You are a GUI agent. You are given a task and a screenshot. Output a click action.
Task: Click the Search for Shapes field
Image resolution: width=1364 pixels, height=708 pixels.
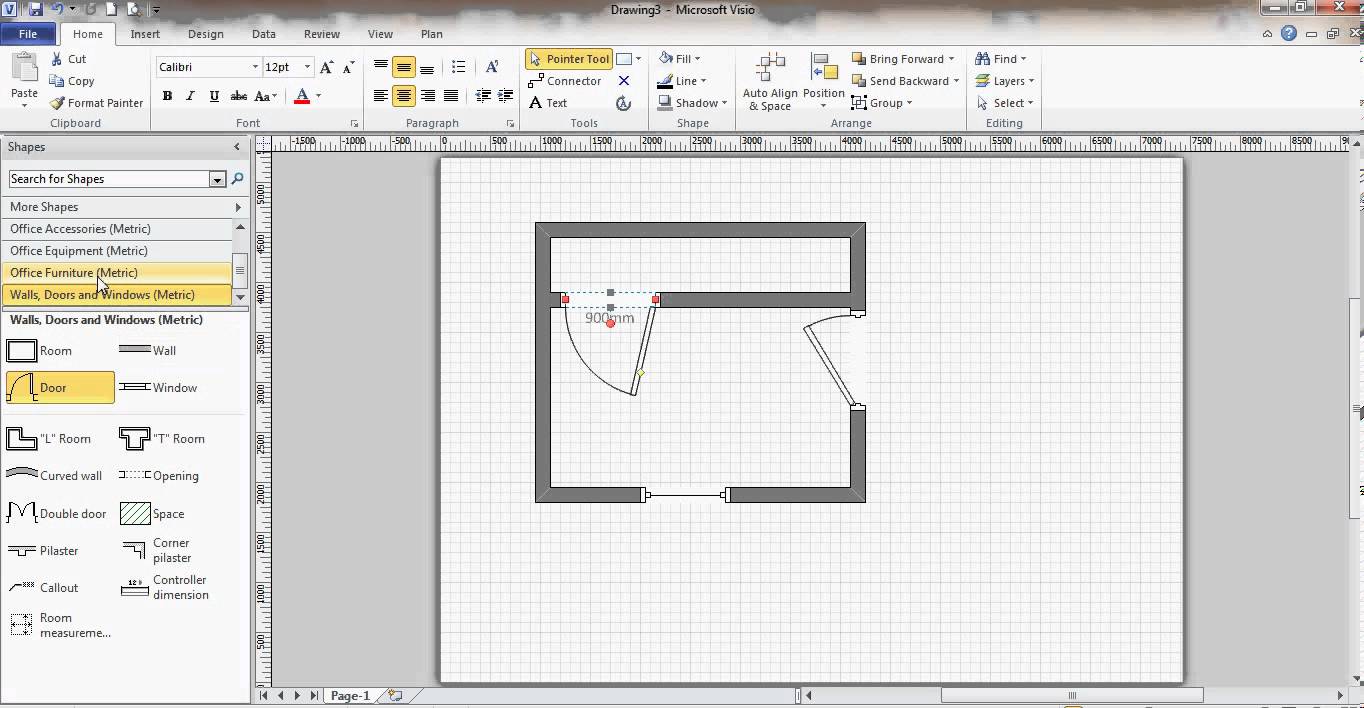(108, 179)
